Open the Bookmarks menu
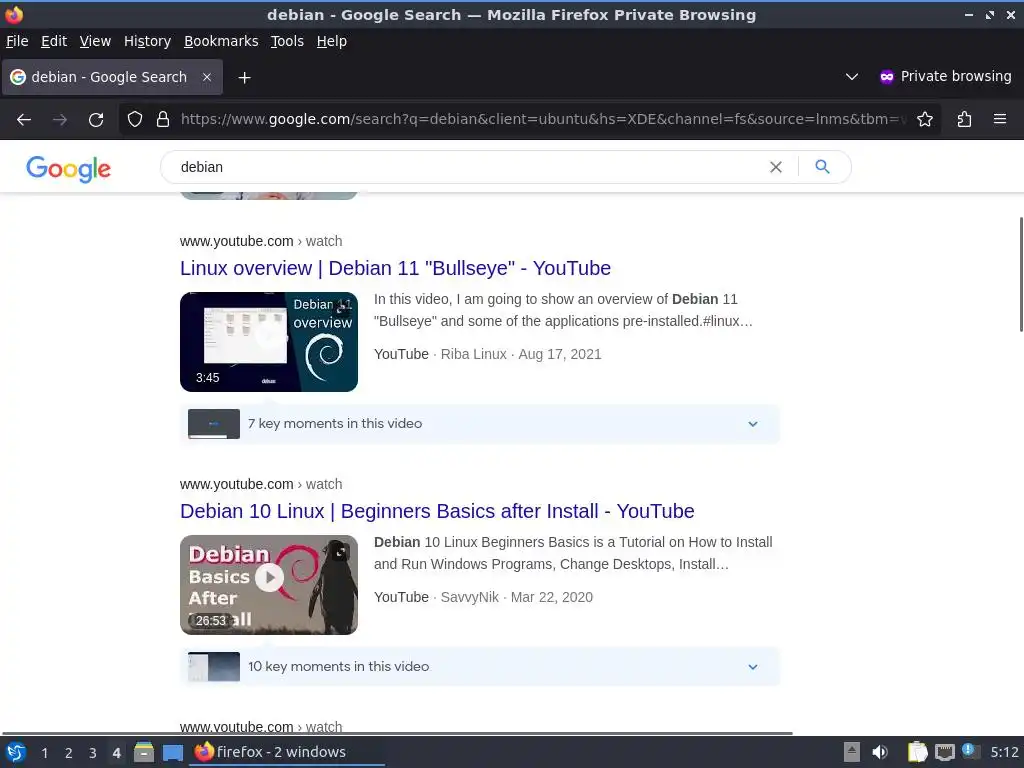Image resolution: width=1024 pixels, height=768 pixels. pos(221,41)
